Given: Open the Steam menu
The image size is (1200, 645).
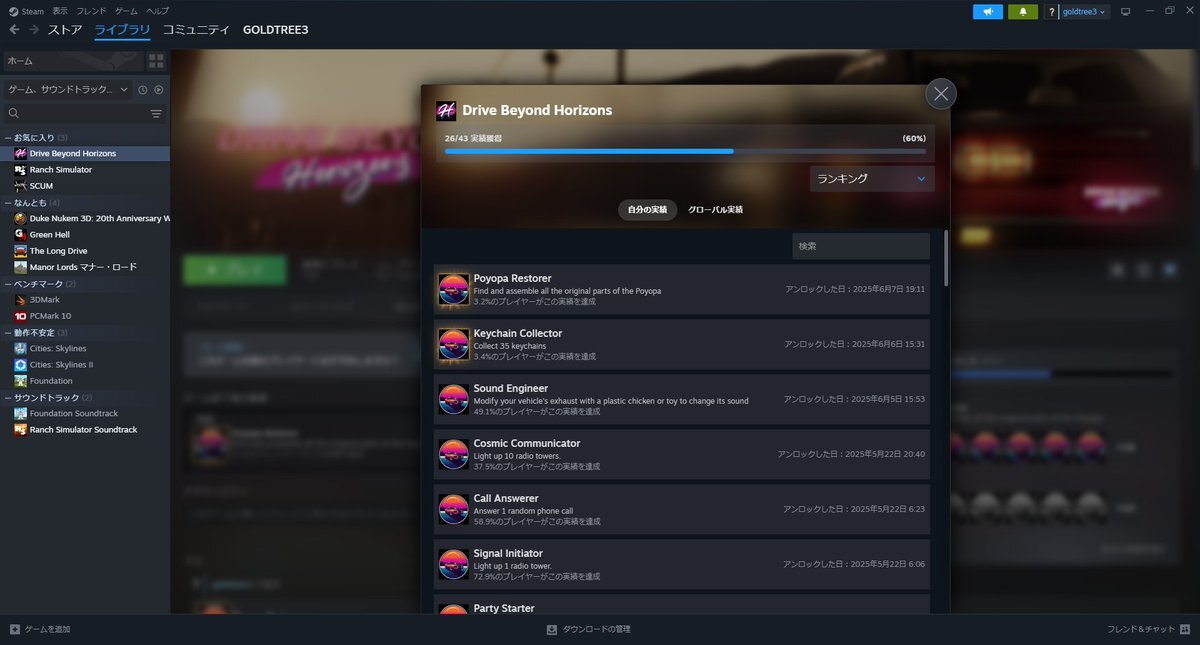Looking at the screenshot, I should point(26,11).
